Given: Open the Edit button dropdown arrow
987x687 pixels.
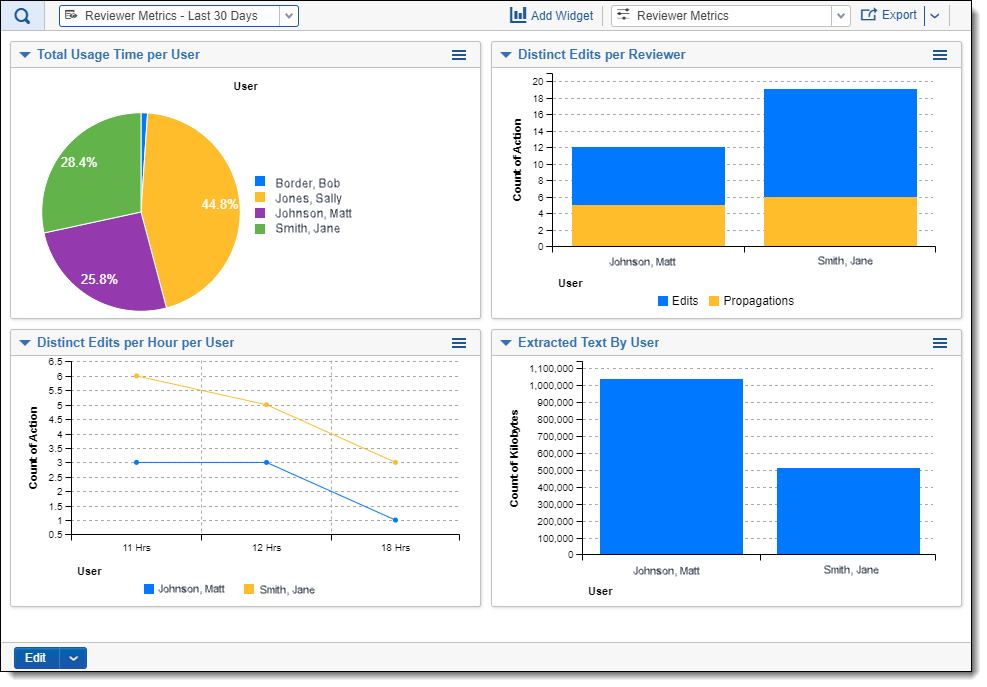Looking at the screenshot, I should pyautogui.click(x=73, y=658).
